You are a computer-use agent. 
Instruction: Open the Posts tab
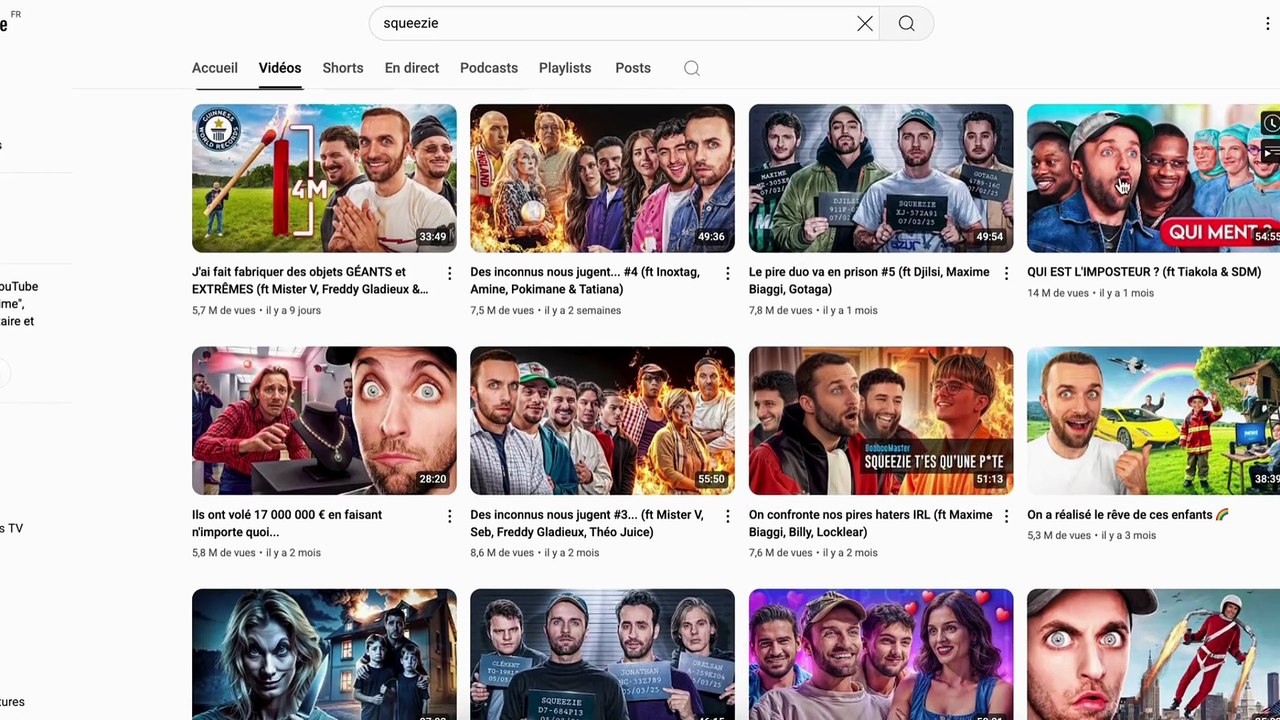click(x=633, y=68)
